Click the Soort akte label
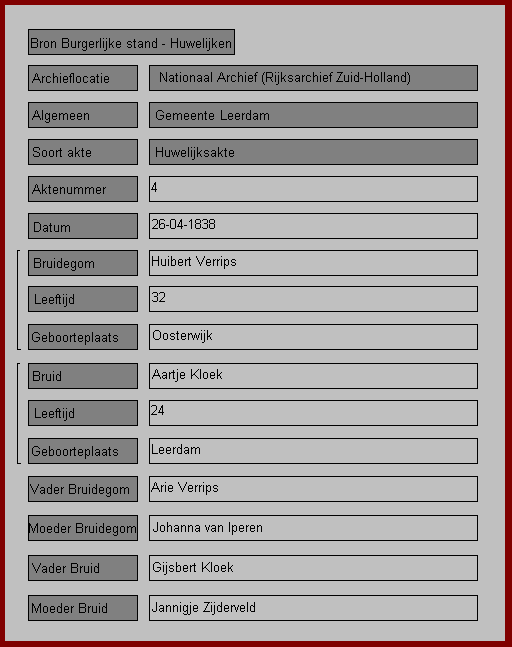Image resolution: width=512 pixels, height=647 pixels. click(83, 152)
